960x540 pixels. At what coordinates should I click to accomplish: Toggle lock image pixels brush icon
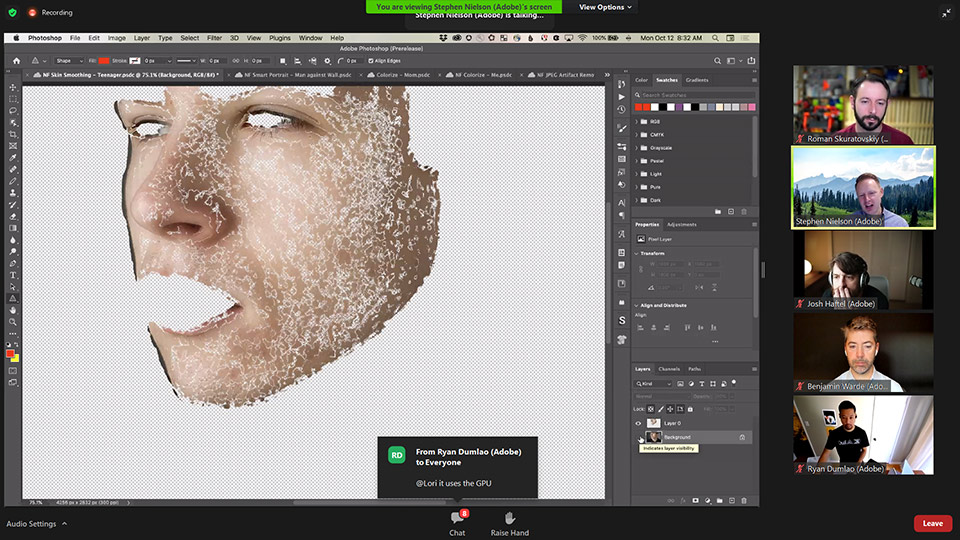[x=661, y=409]
